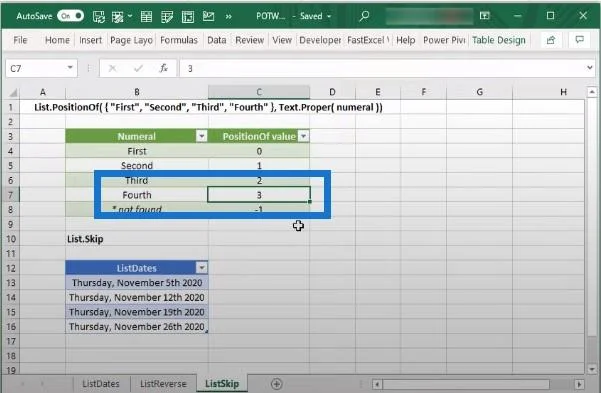Click into the formula bar showing 3

click(381, 69)
